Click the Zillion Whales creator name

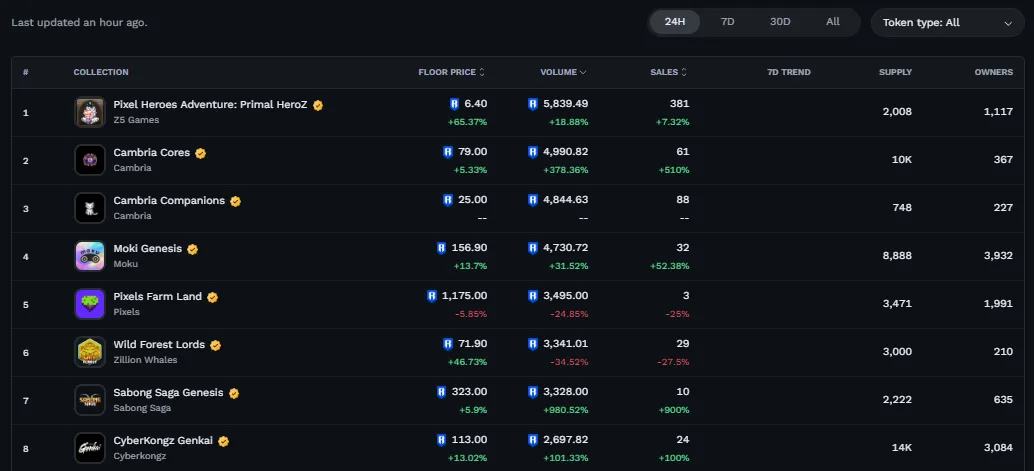click(145, 360)
